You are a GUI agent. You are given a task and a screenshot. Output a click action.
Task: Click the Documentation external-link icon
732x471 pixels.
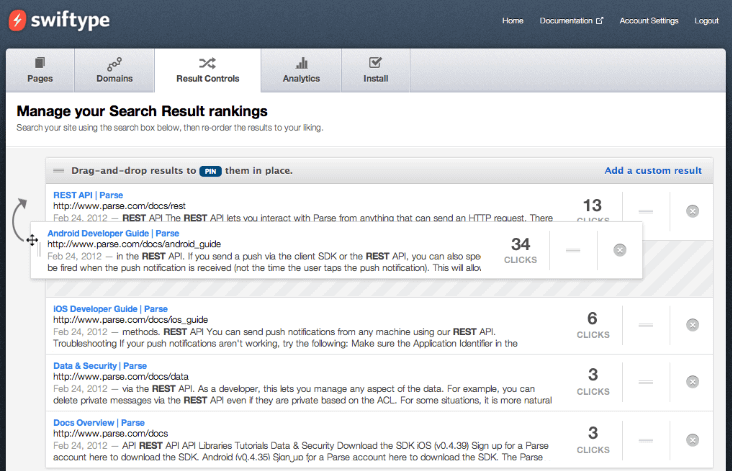tap(599, 21)
